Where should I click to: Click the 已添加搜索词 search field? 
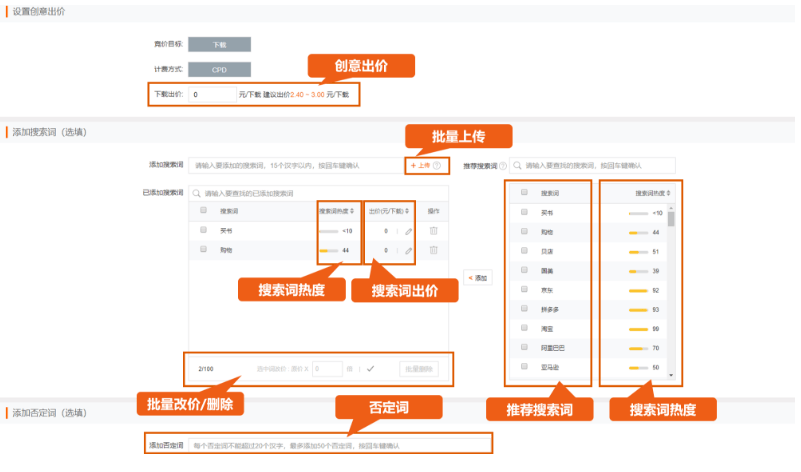coord(318,194)
